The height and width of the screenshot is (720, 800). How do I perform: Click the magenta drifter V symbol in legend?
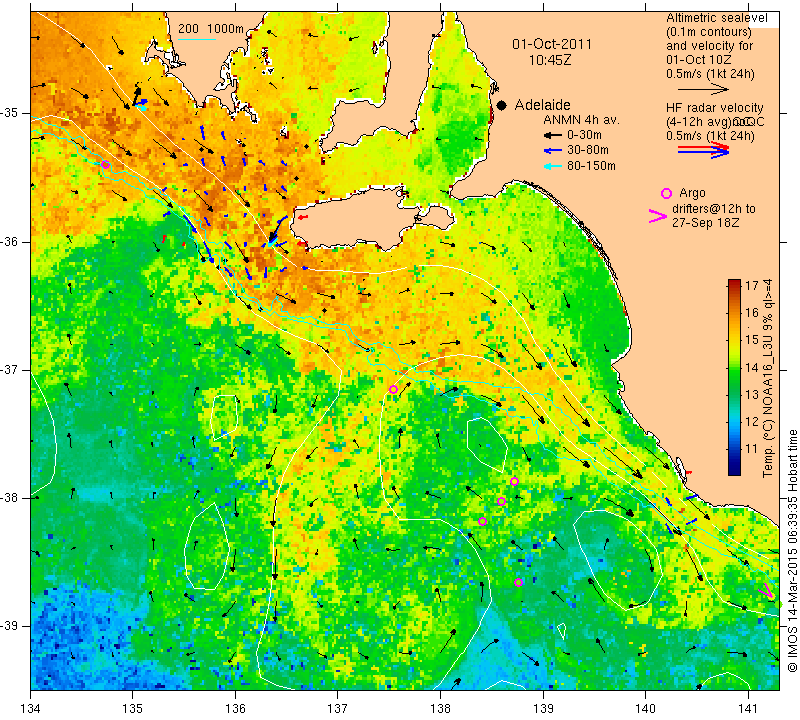(658, 216)
